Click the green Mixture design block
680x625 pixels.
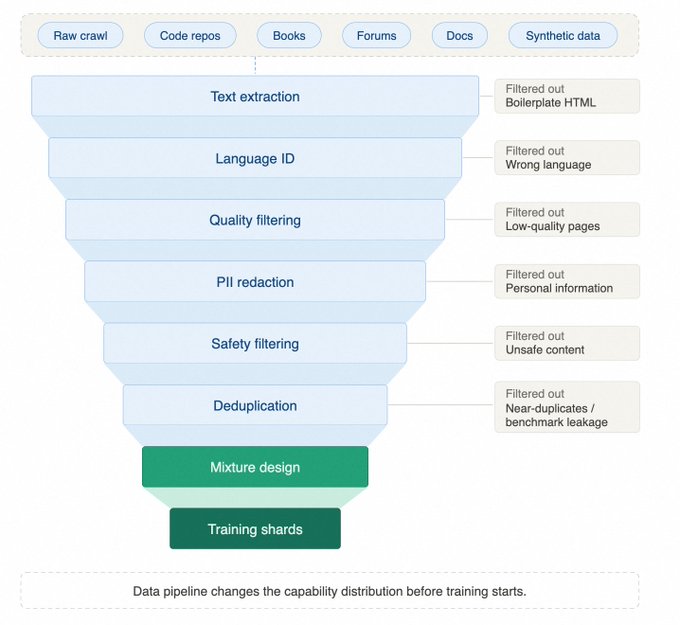point(255,467)
